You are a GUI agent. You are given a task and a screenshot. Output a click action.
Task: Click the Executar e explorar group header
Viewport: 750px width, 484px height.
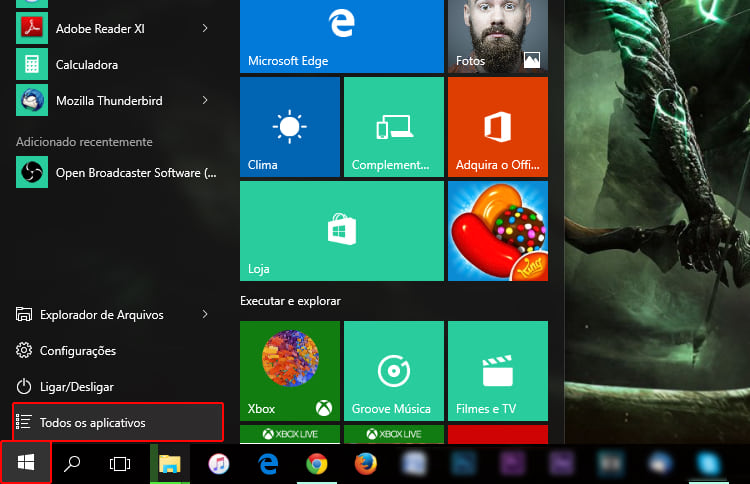coord(290,301)
